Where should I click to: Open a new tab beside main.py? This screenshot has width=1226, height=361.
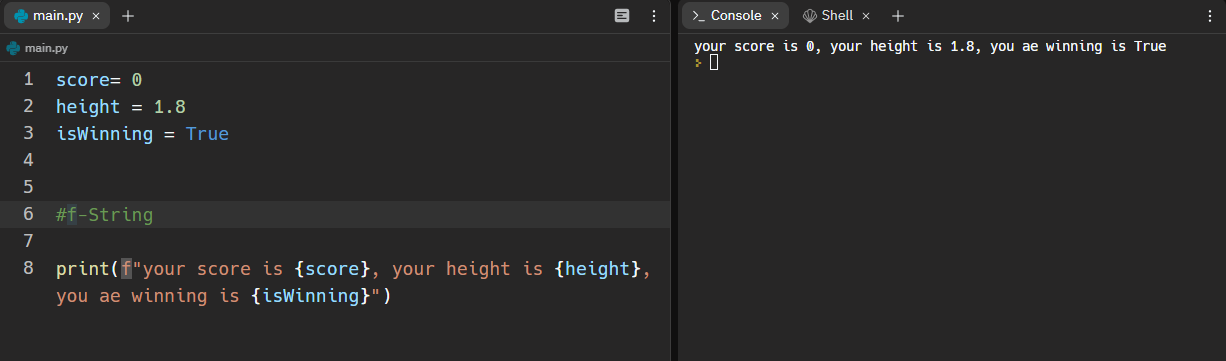point(128,16)
